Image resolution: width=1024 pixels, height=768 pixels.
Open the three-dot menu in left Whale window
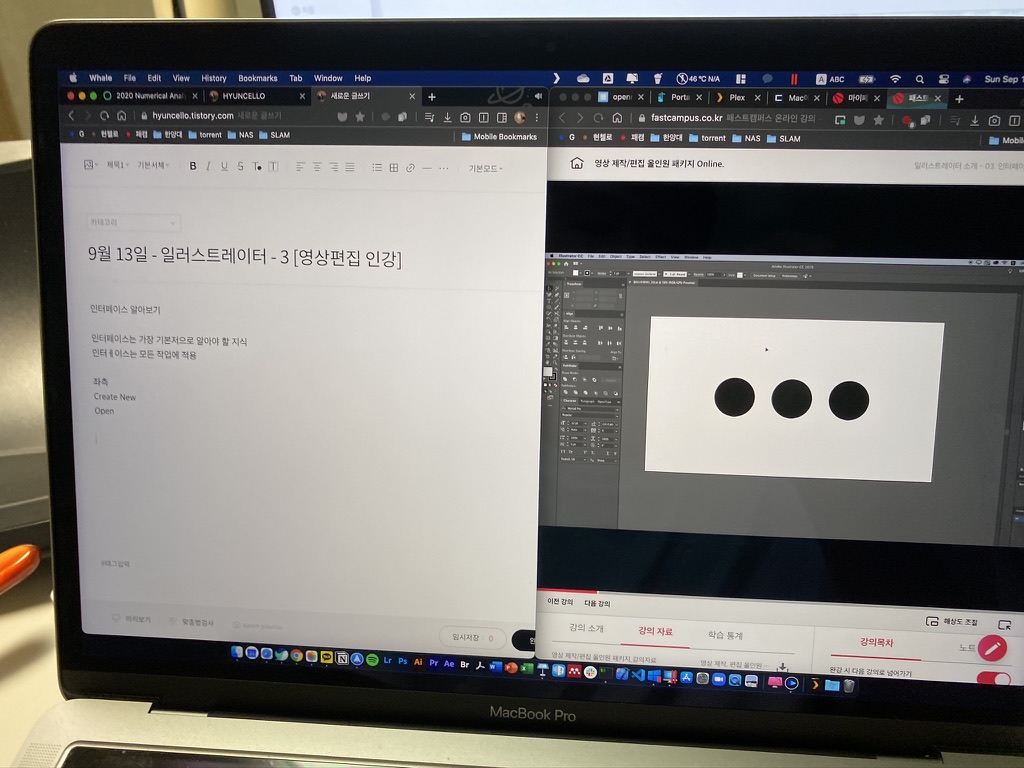537,118
